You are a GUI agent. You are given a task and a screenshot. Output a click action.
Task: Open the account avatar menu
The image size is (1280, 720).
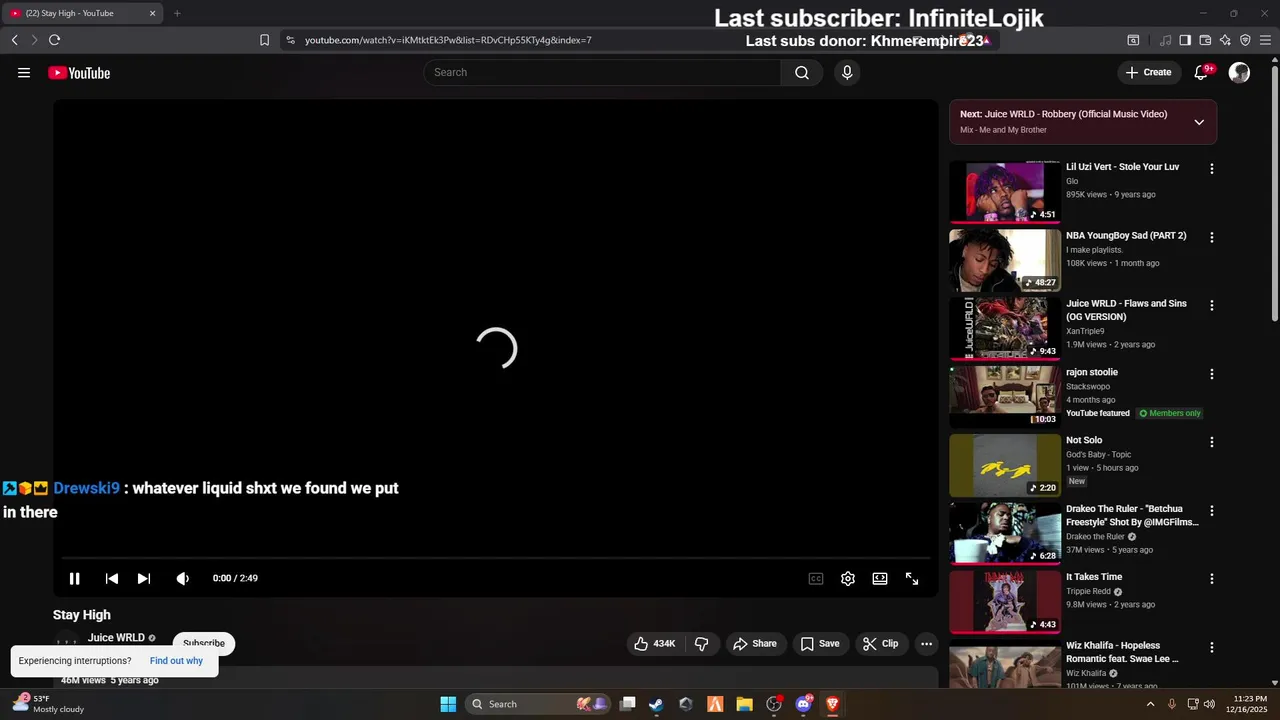coord(1239,72)
